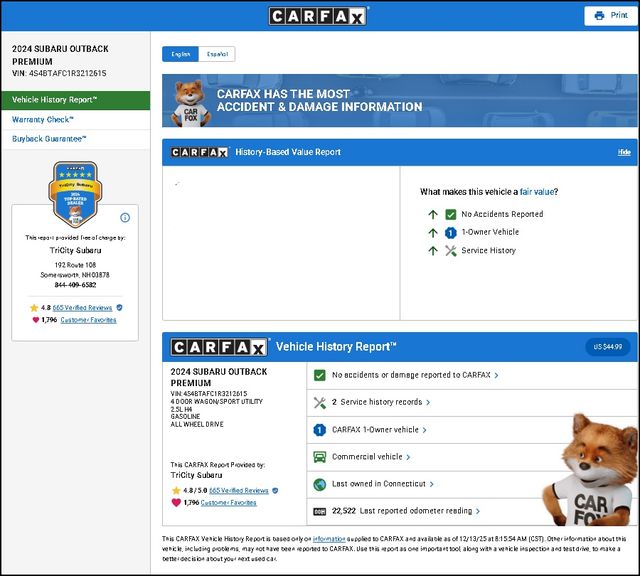Viewport: 640px width, 576px height.
Task: Click the green check beside no accidents or damage
Action: [320, 375]
